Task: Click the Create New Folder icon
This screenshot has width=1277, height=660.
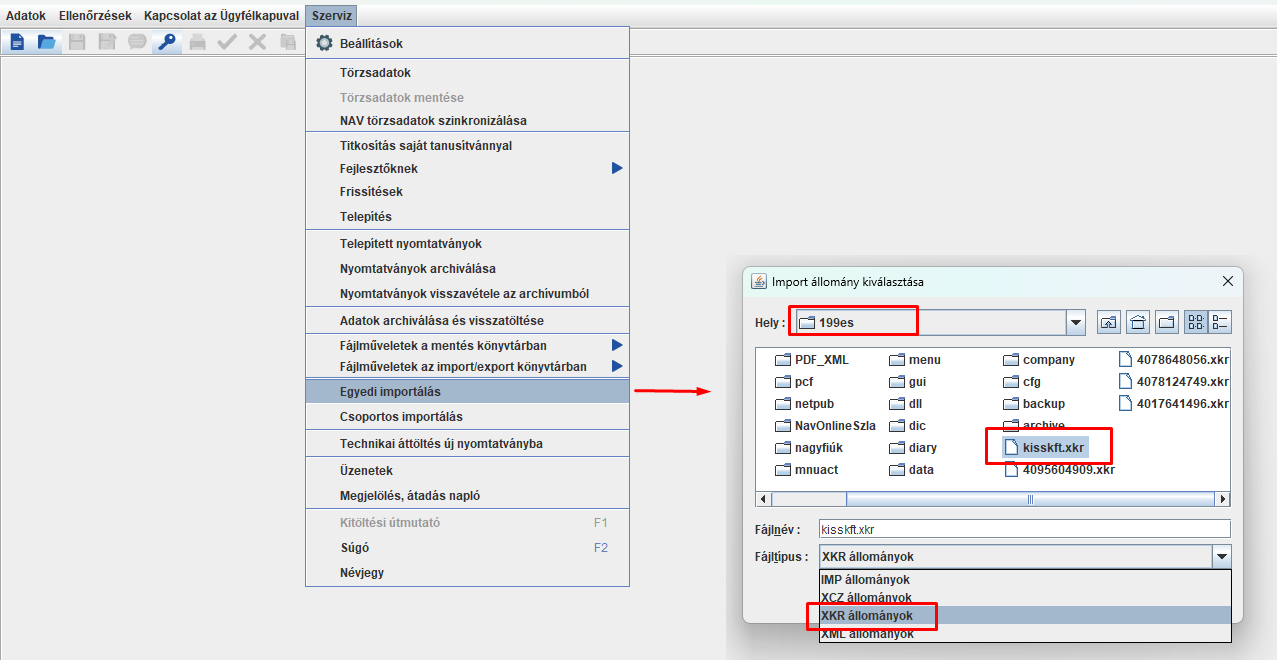Action: [1167, 322]
